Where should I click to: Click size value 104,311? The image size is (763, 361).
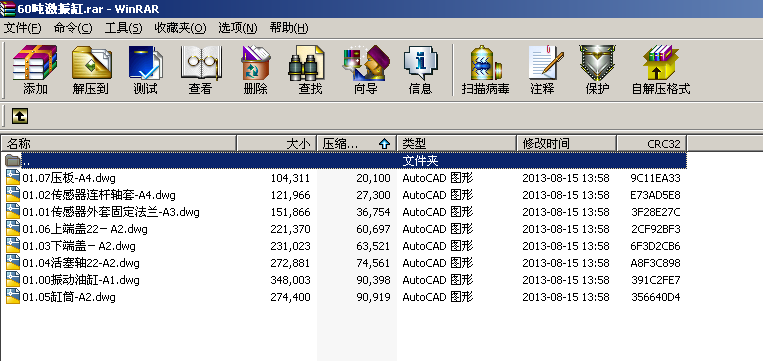(291, 178)
